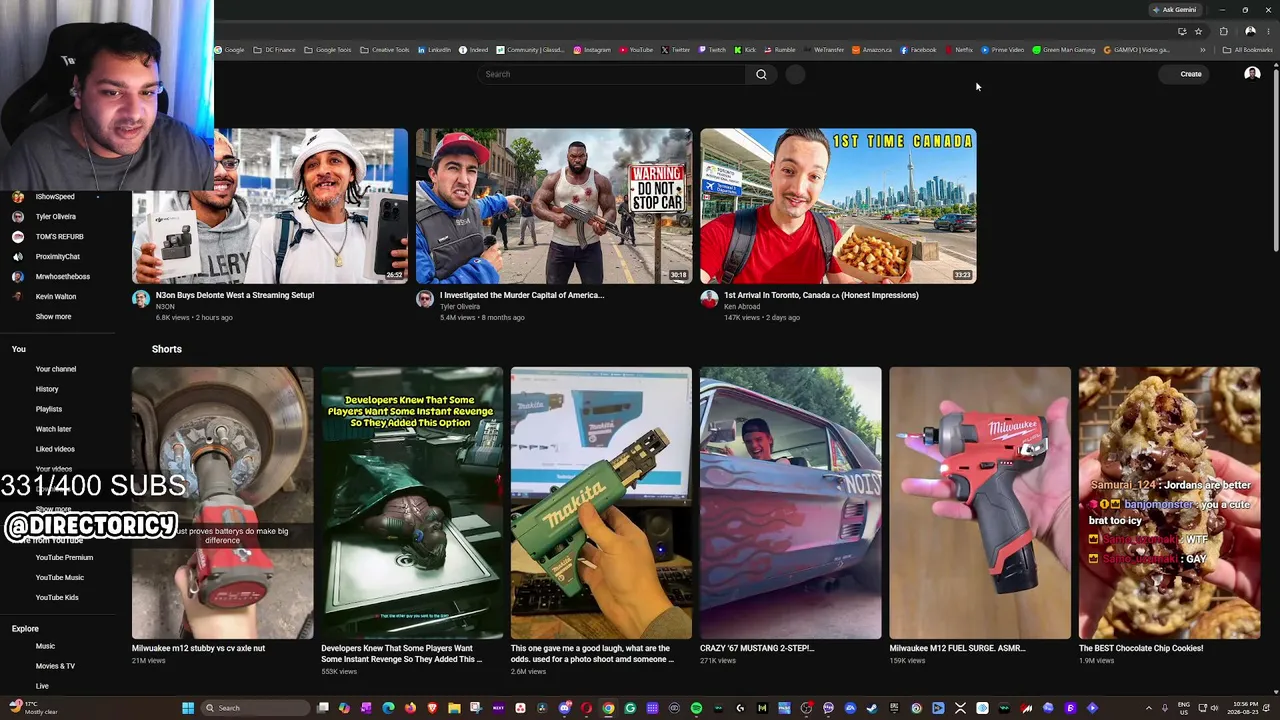The image size is (1280, 720).
Task: Show hidden bookmarks with the overflow chevron
Action: click(x=1203, y=50)
